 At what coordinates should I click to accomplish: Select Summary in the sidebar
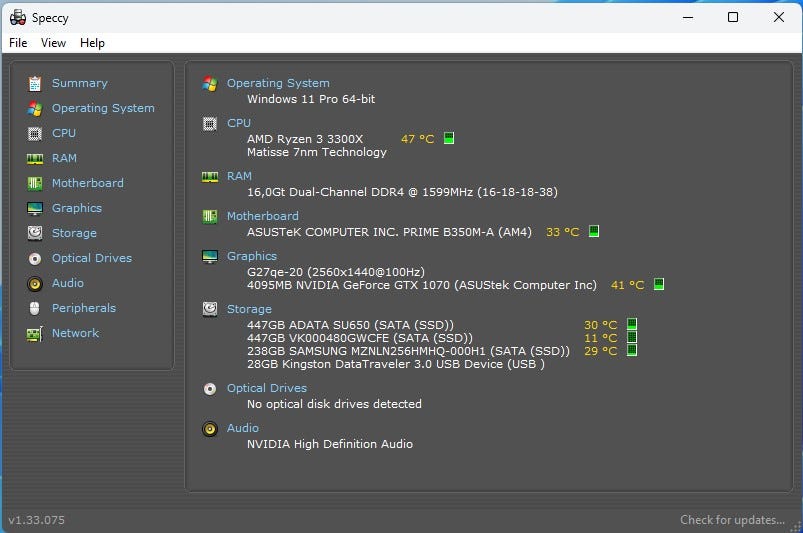[x=80, y=83]
